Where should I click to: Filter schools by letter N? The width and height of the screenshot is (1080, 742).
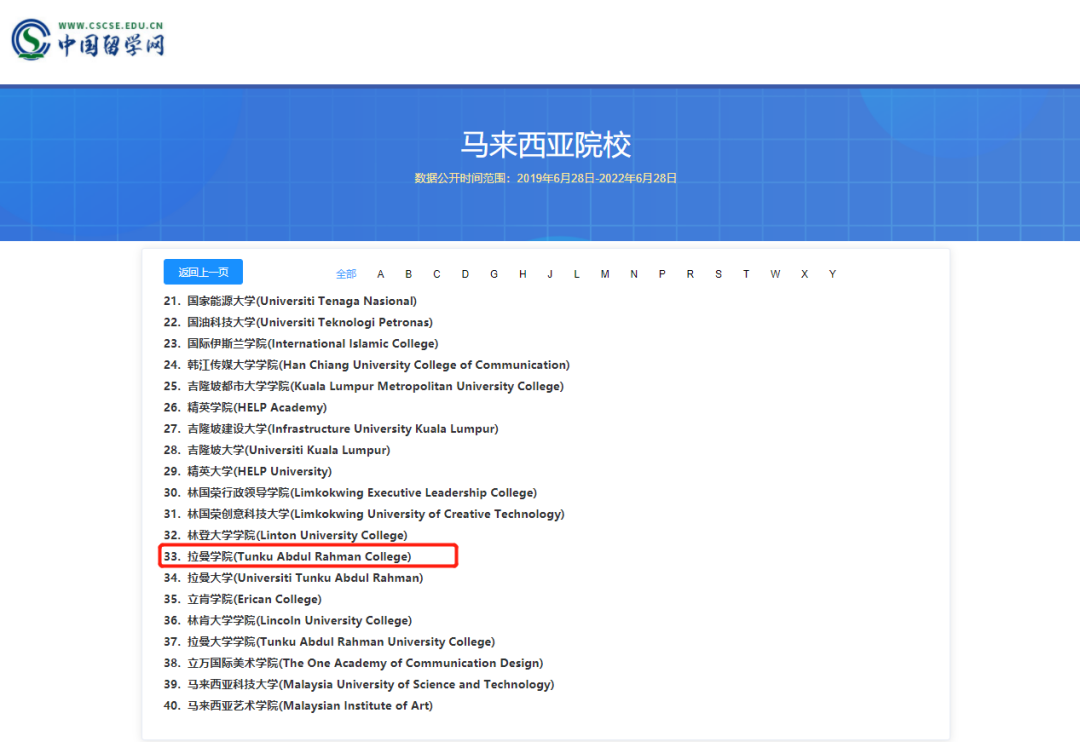634,274
